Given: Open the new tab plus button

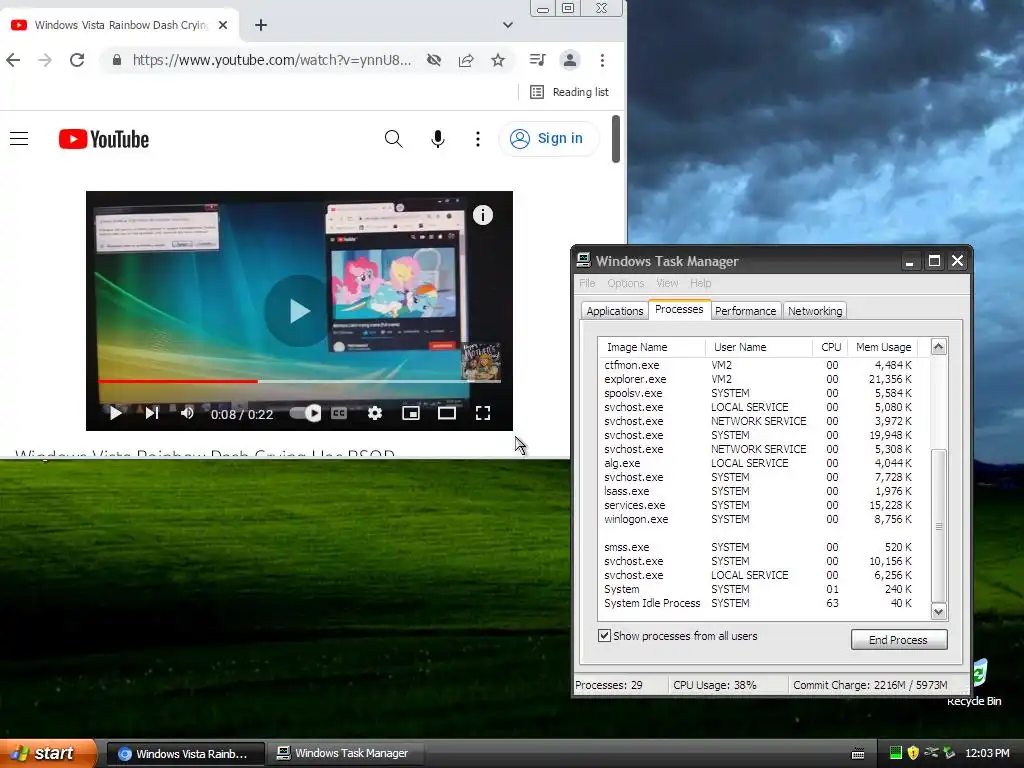Looking at the screenshot, I should coord(261,25).
